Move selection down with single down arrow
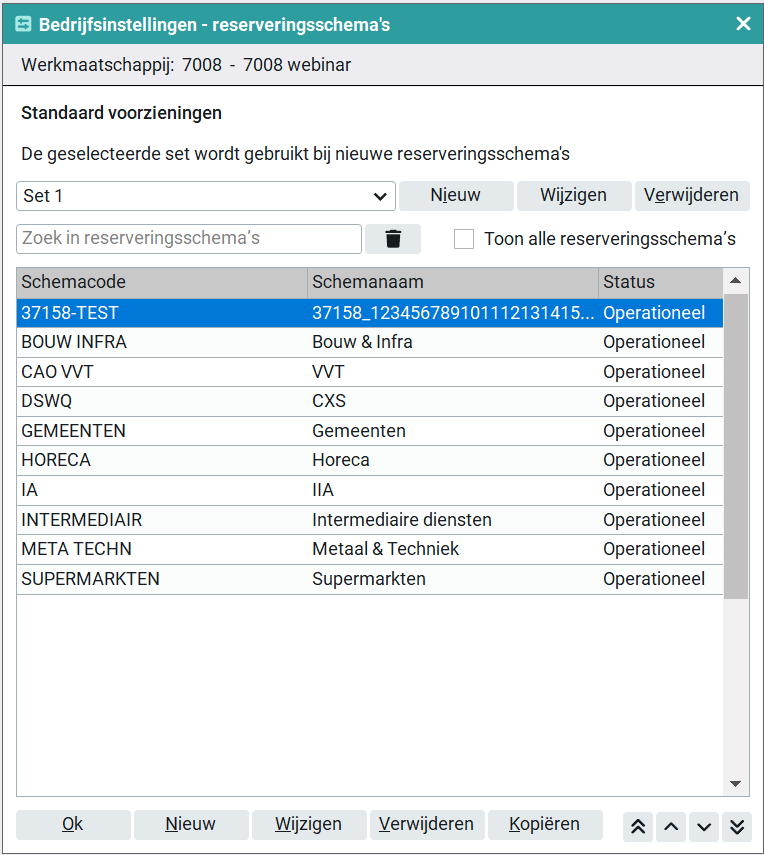The height and width of the screenshot is (855, 764). (x=704, y=826)
